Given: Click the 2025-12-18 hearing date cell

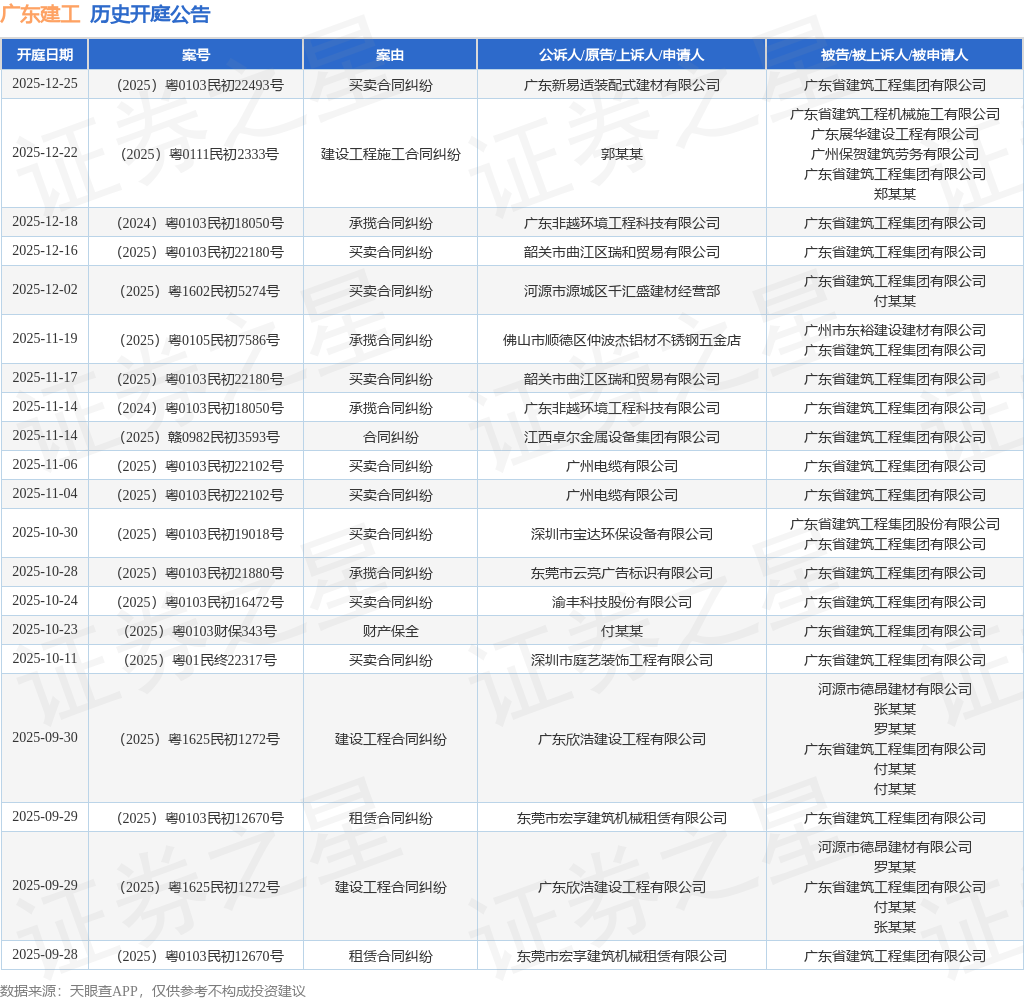Looking at the screenshot, I should click(44, 222).
